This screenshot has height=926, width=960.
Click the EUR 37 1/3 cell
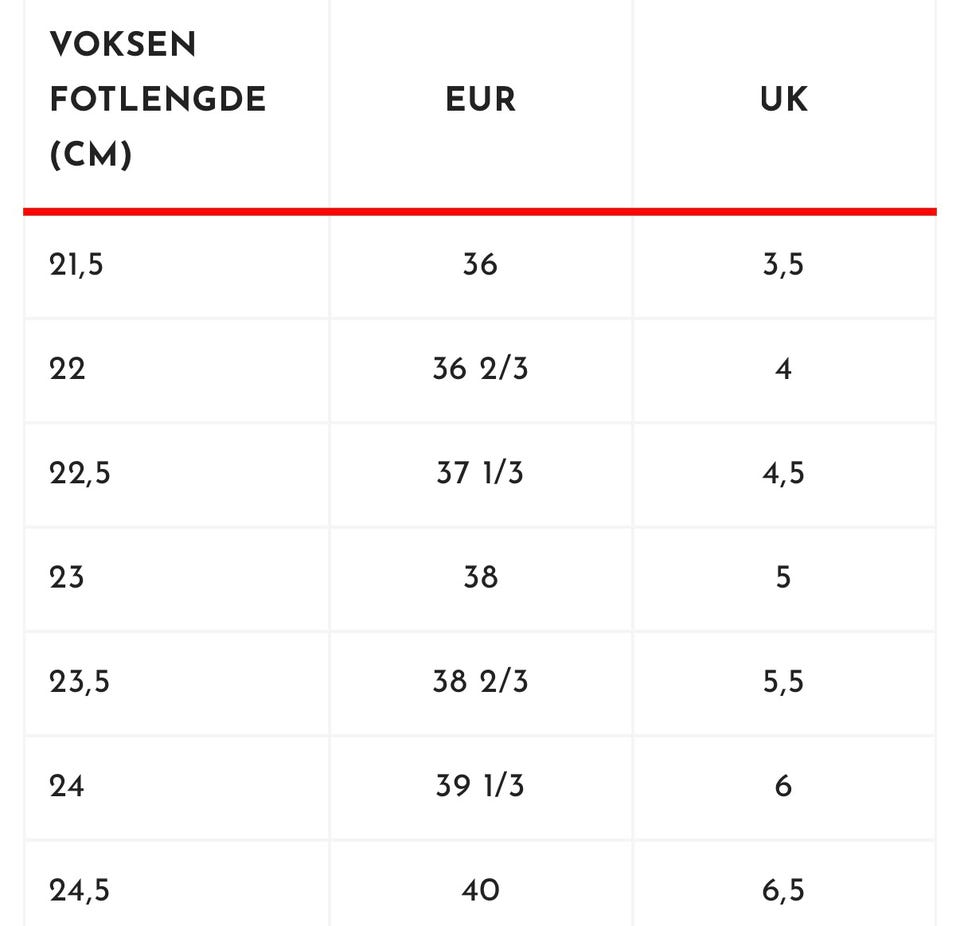[481, 473]
